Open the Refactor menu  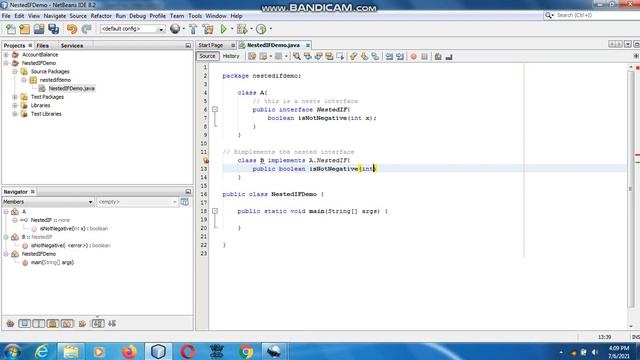tap(101, 16)
